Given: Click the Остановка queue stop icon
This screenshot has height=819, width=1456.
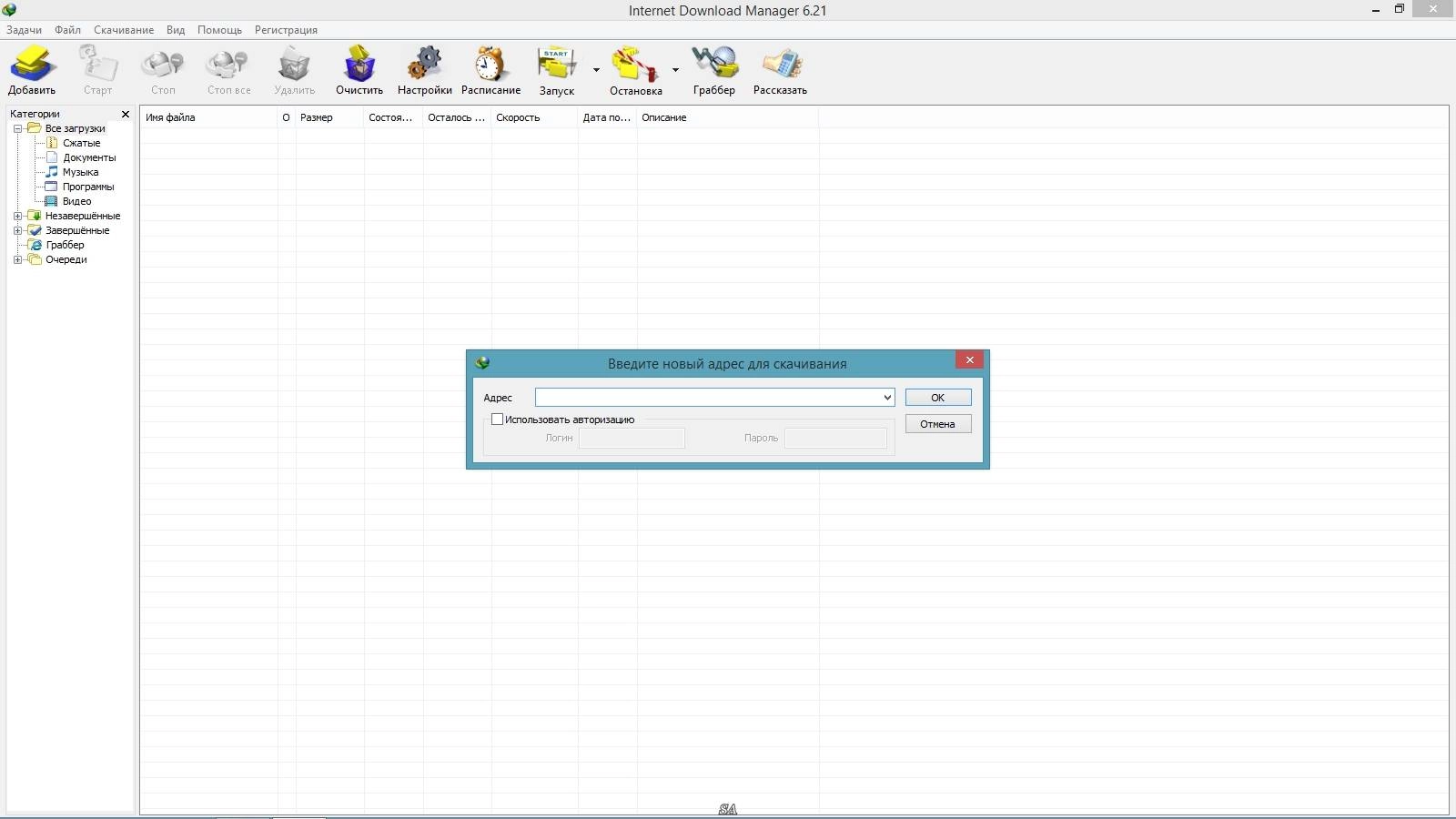Looking at the screenshot, I should (635, 65).
